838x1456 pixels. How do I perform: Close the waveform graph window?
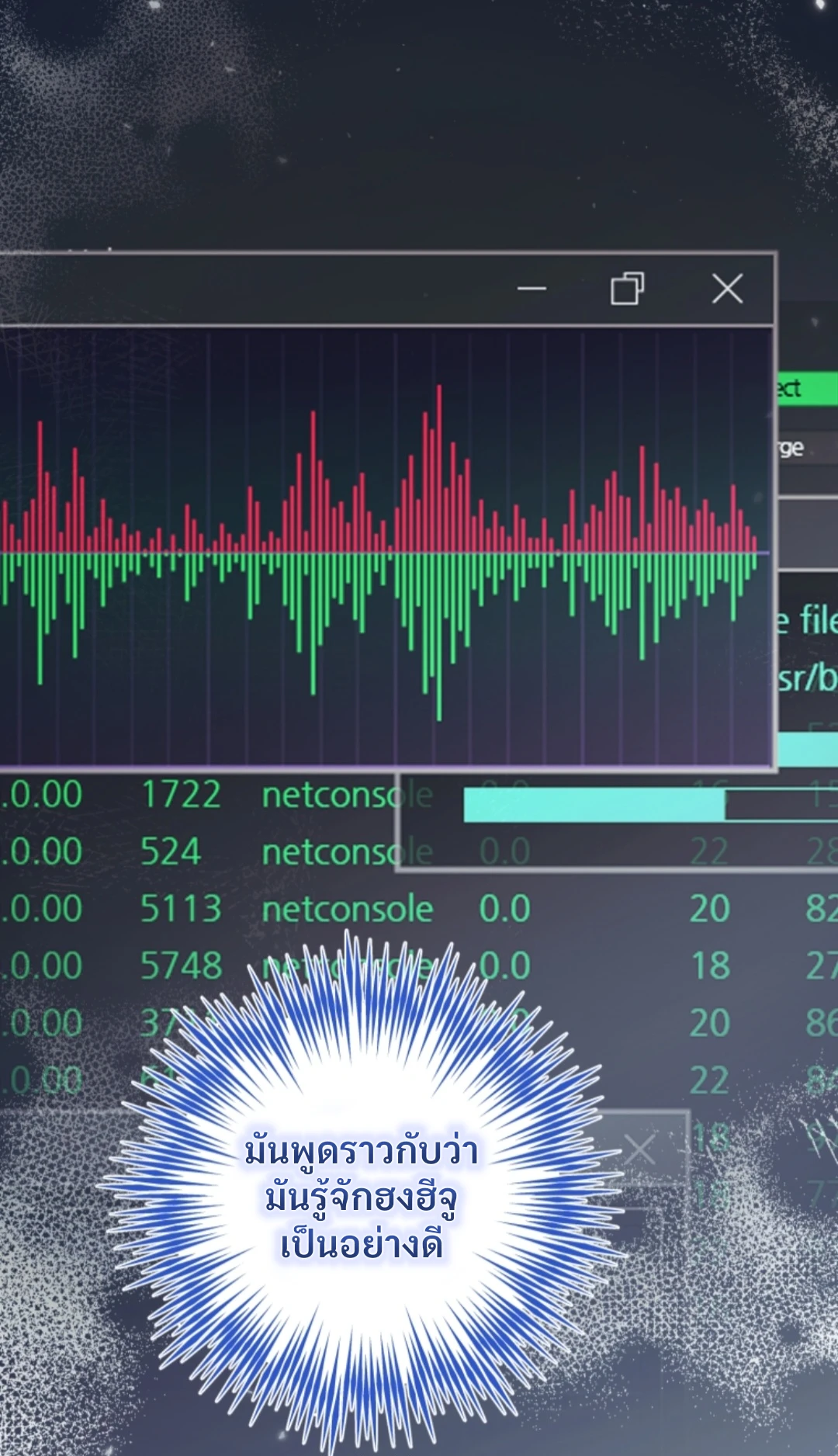click(x=727, y=289)
